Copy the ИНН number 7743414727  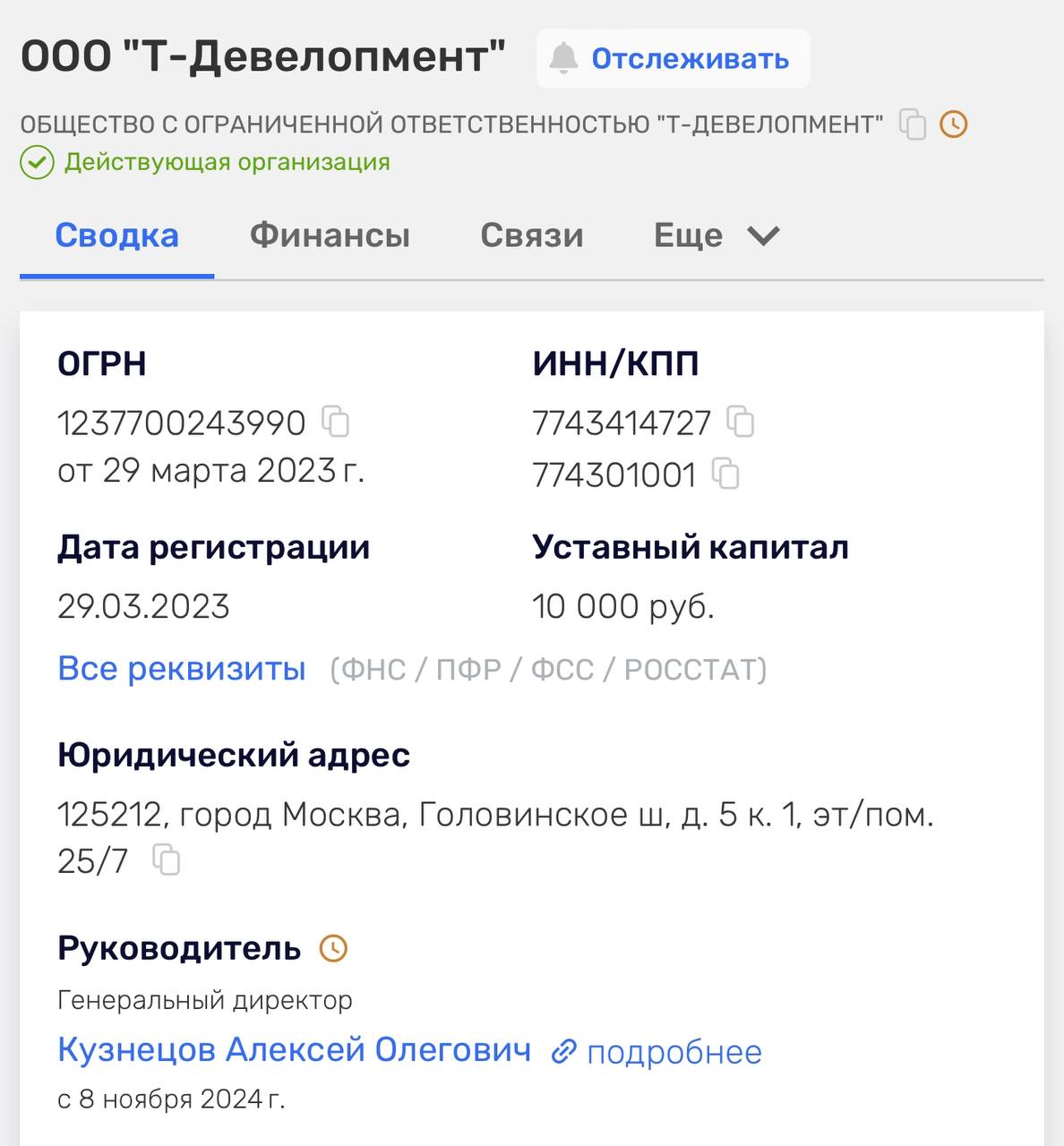[x=741, y=422]
